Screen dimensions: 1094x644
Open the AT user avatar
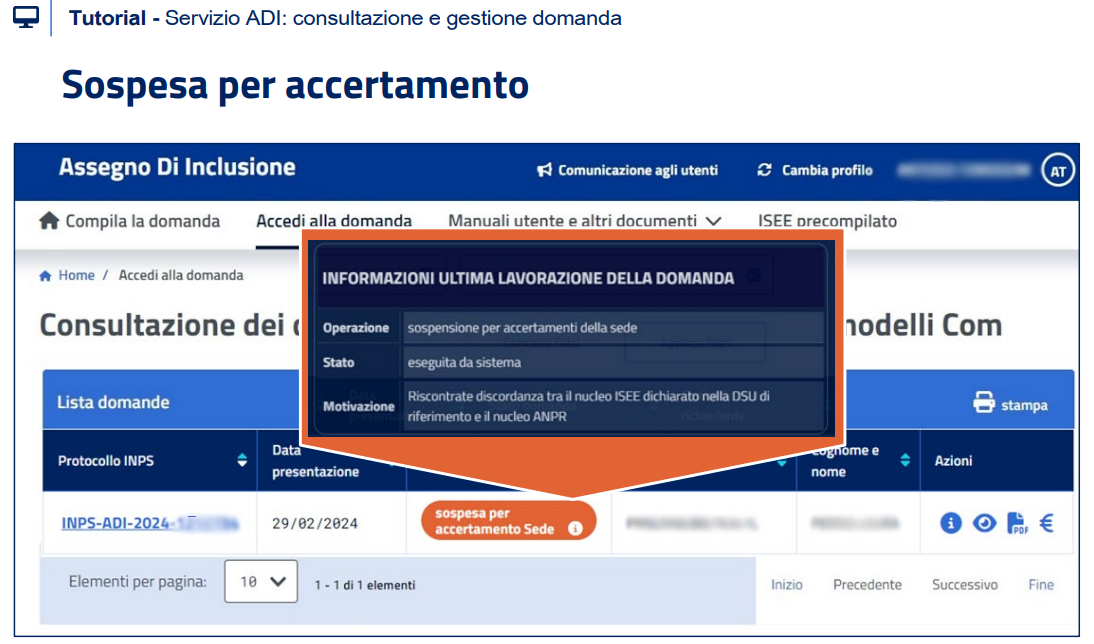click(x=1058, y=171)
